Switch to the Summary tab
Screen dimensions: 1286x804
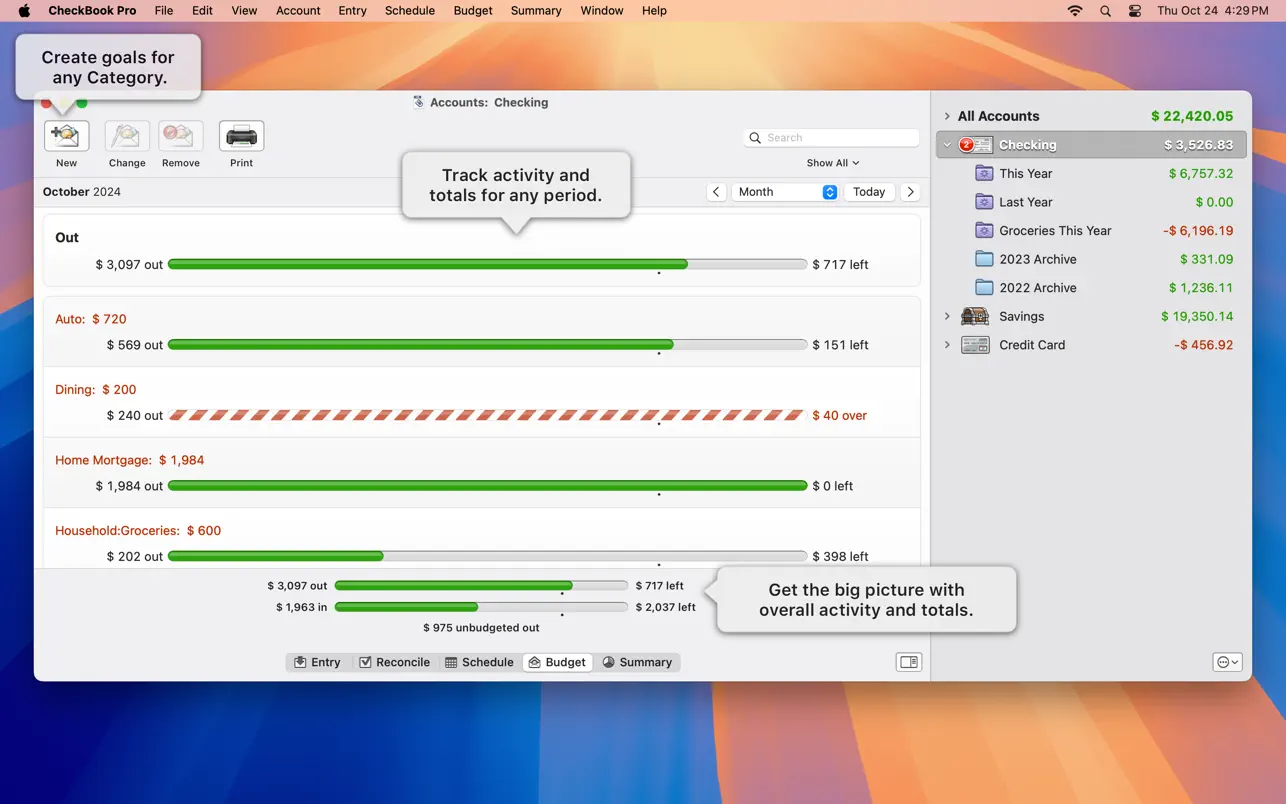pyautogui.click(x=637, y=662)
